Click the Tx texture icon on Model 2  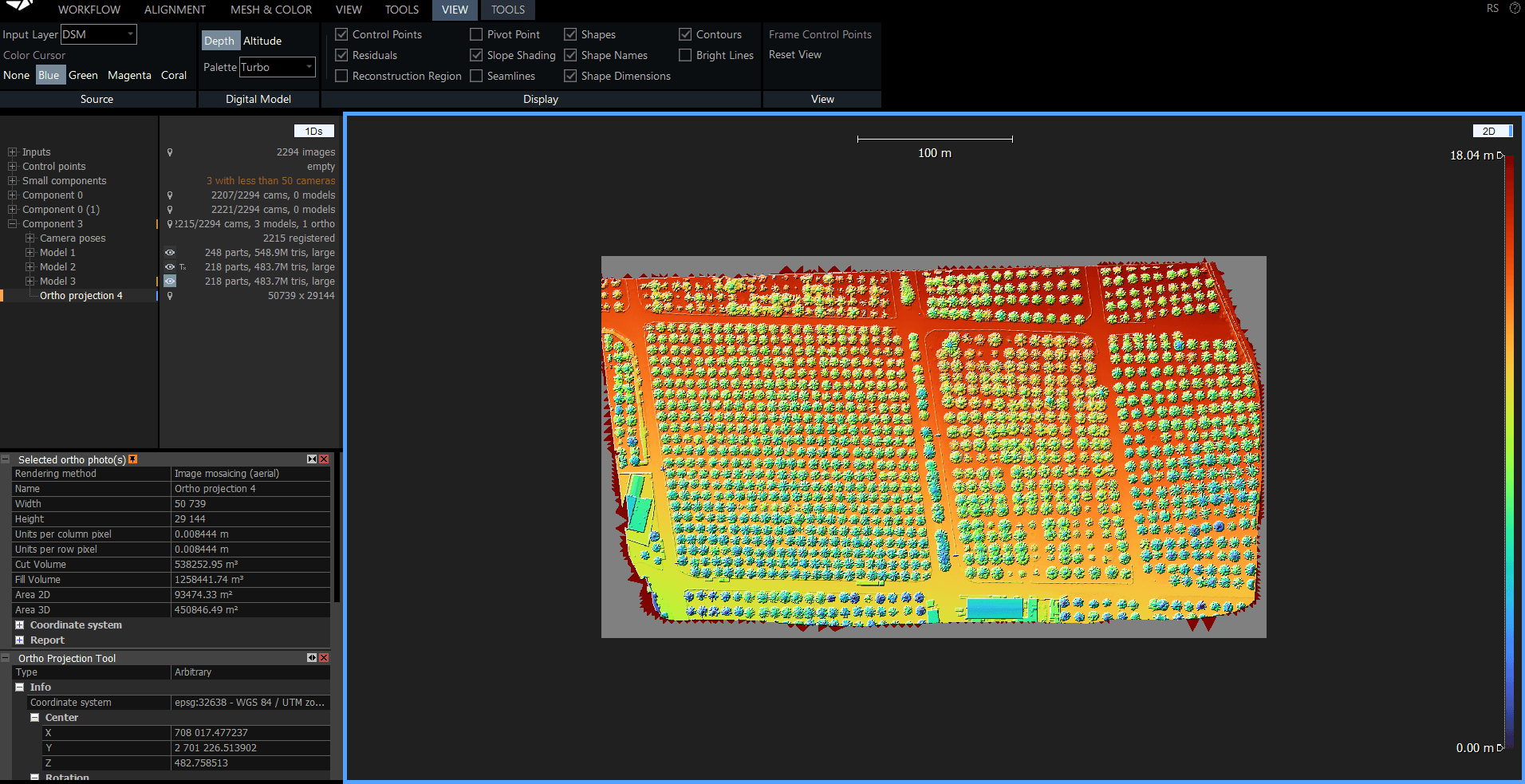183,267
